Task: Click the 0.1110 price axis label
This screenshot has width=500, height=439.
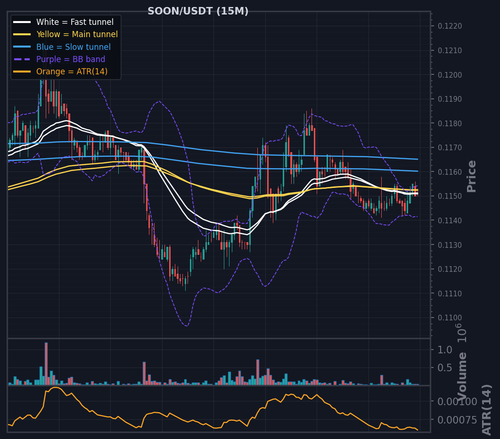Action: tap(450, 293)
